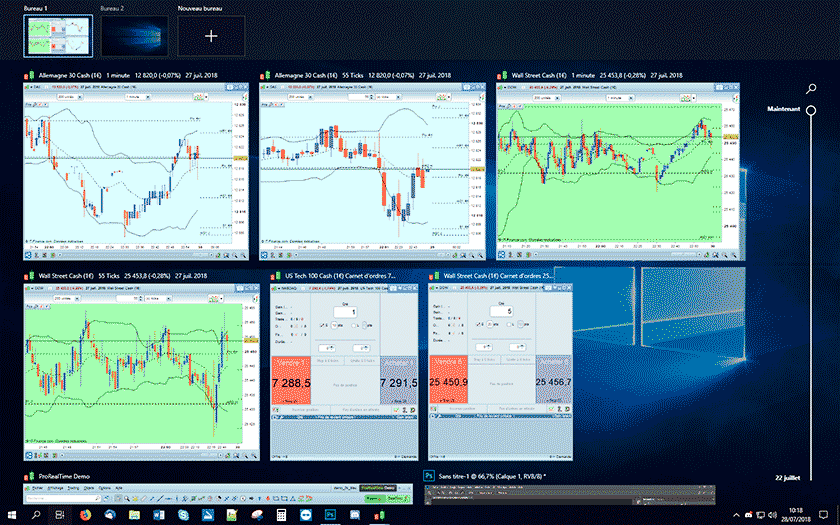Open TeamViewer from the taskbar
The width and height of the screenshot is (840, 525).
click(305, 515)
